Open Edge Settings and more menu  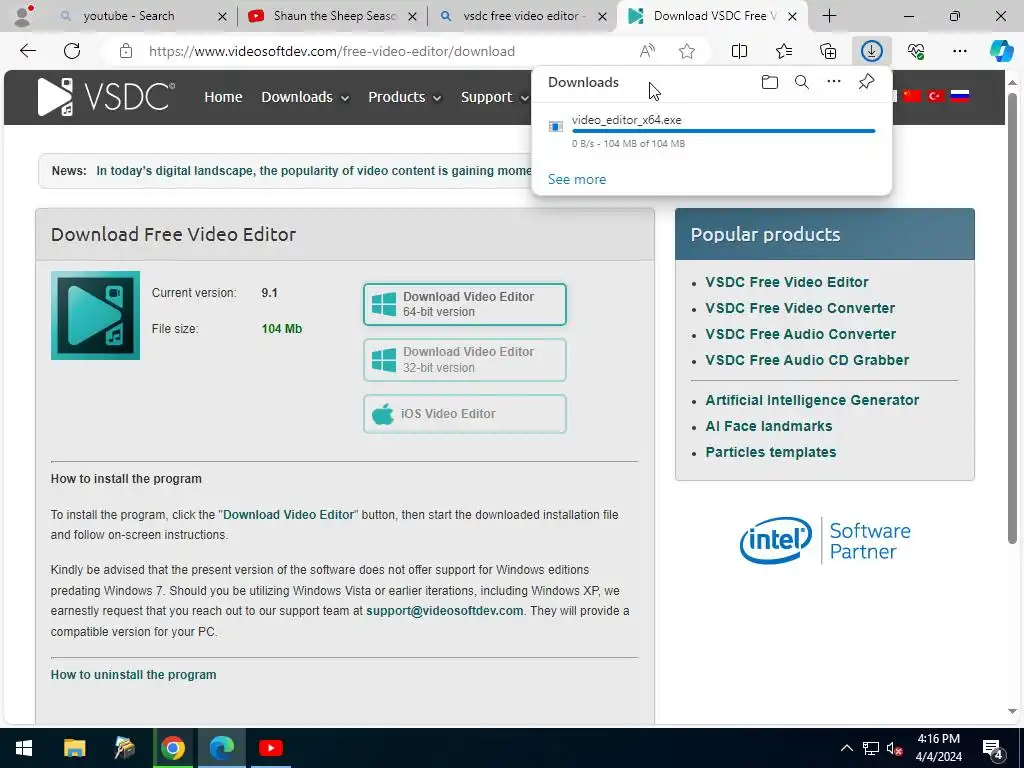959,51
